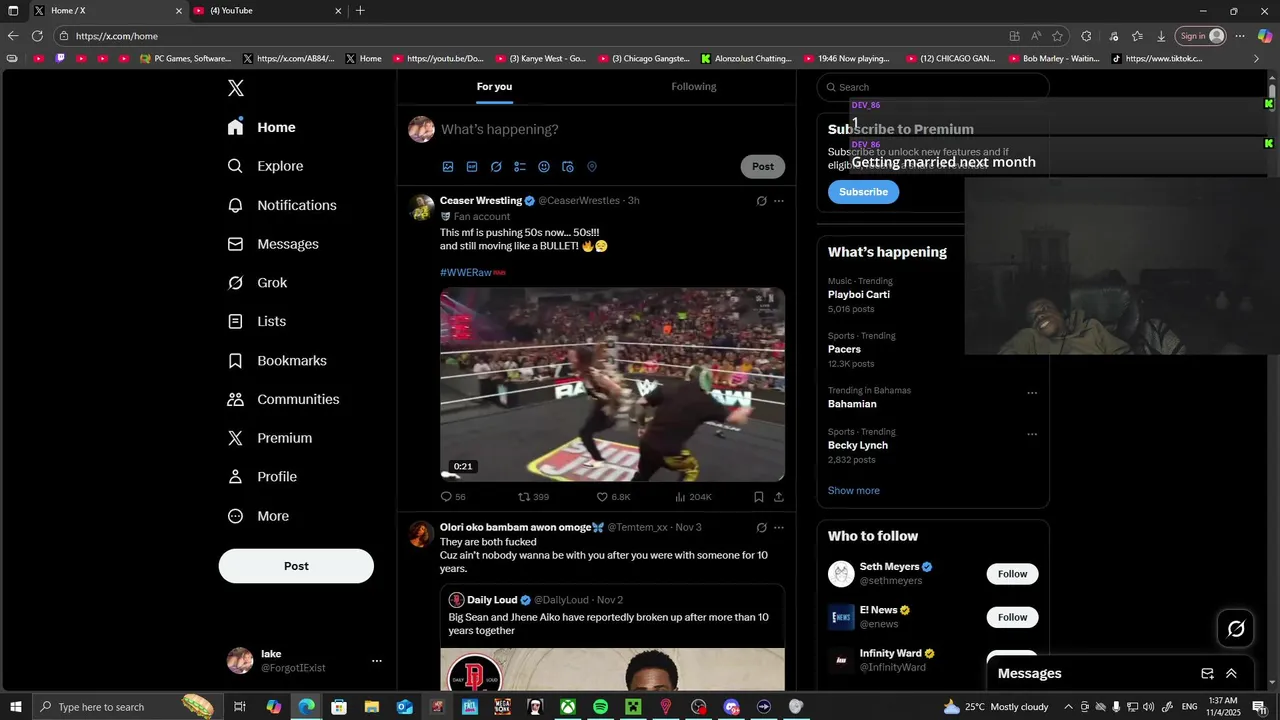Click the X Search box
This screenshot has height=720, width=1280.
(933, 87)
